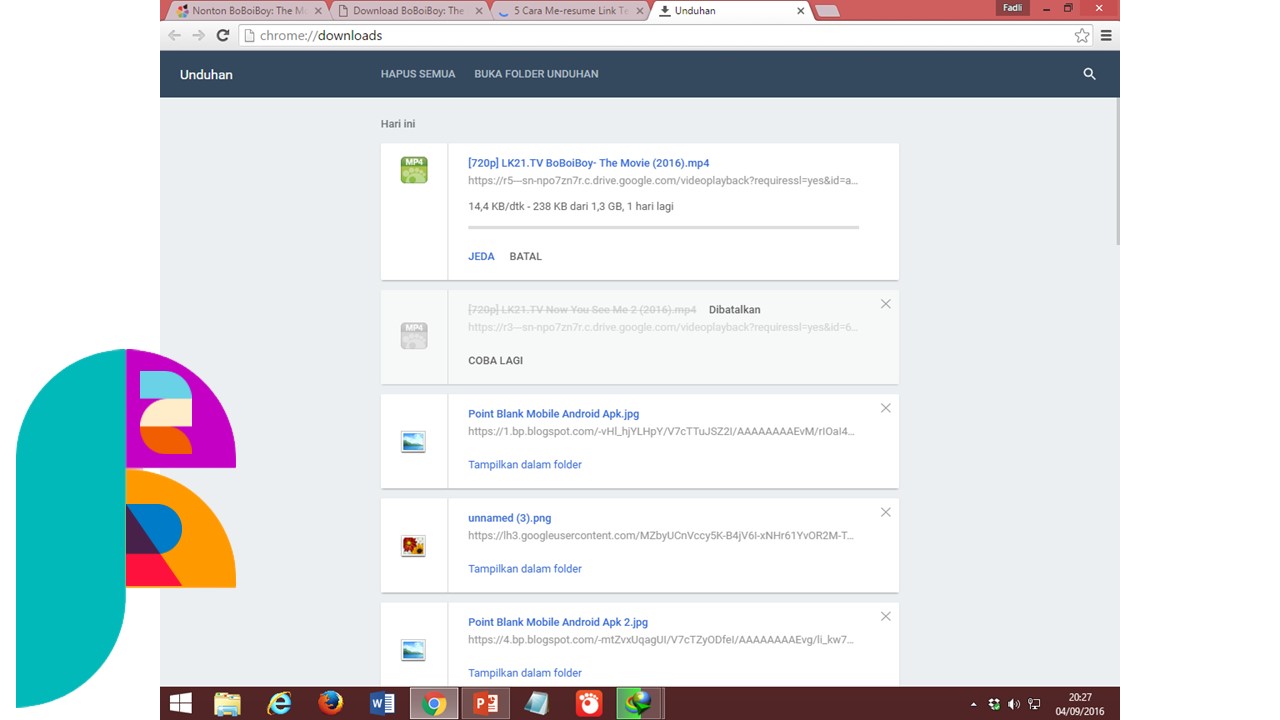Viewport: 1280px width, 720px height.
Task: Click the 'Hari ini' date heading
Action: click(398, 124)
